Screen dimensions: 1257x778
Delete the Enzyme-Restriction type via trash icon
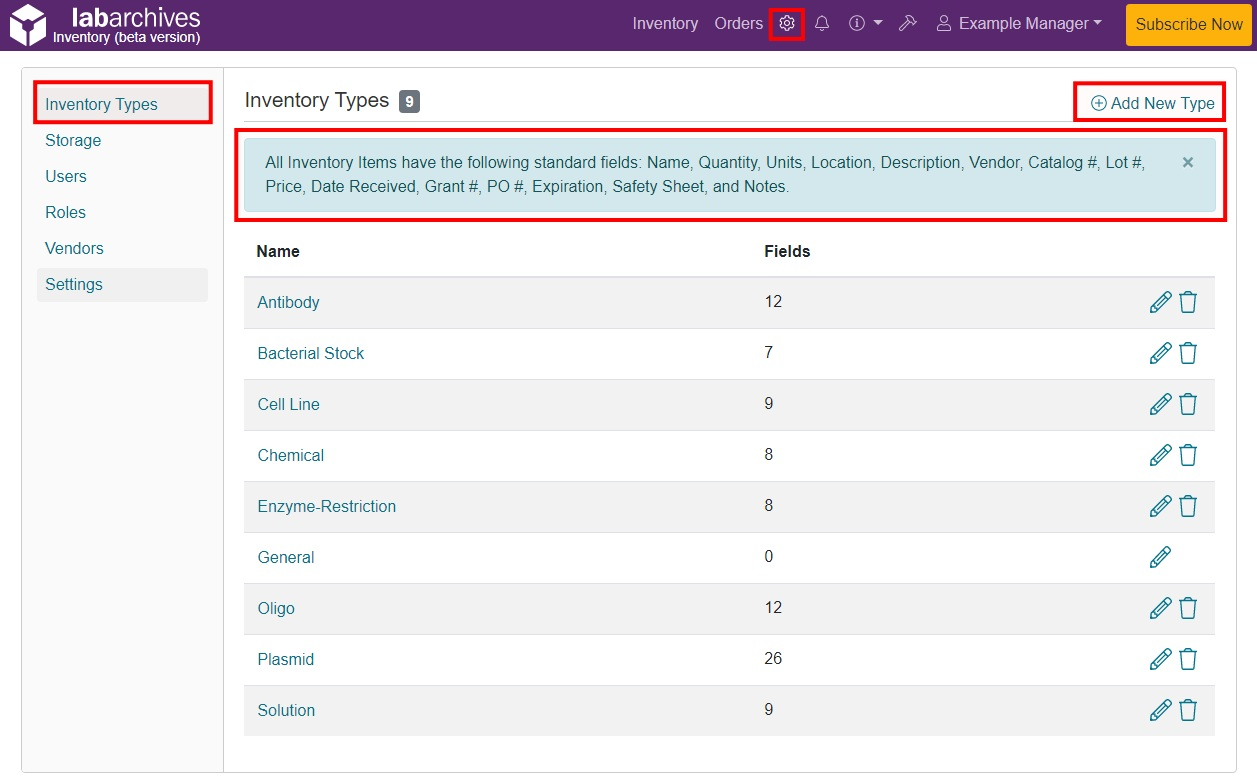click(x=1188, y=505)
